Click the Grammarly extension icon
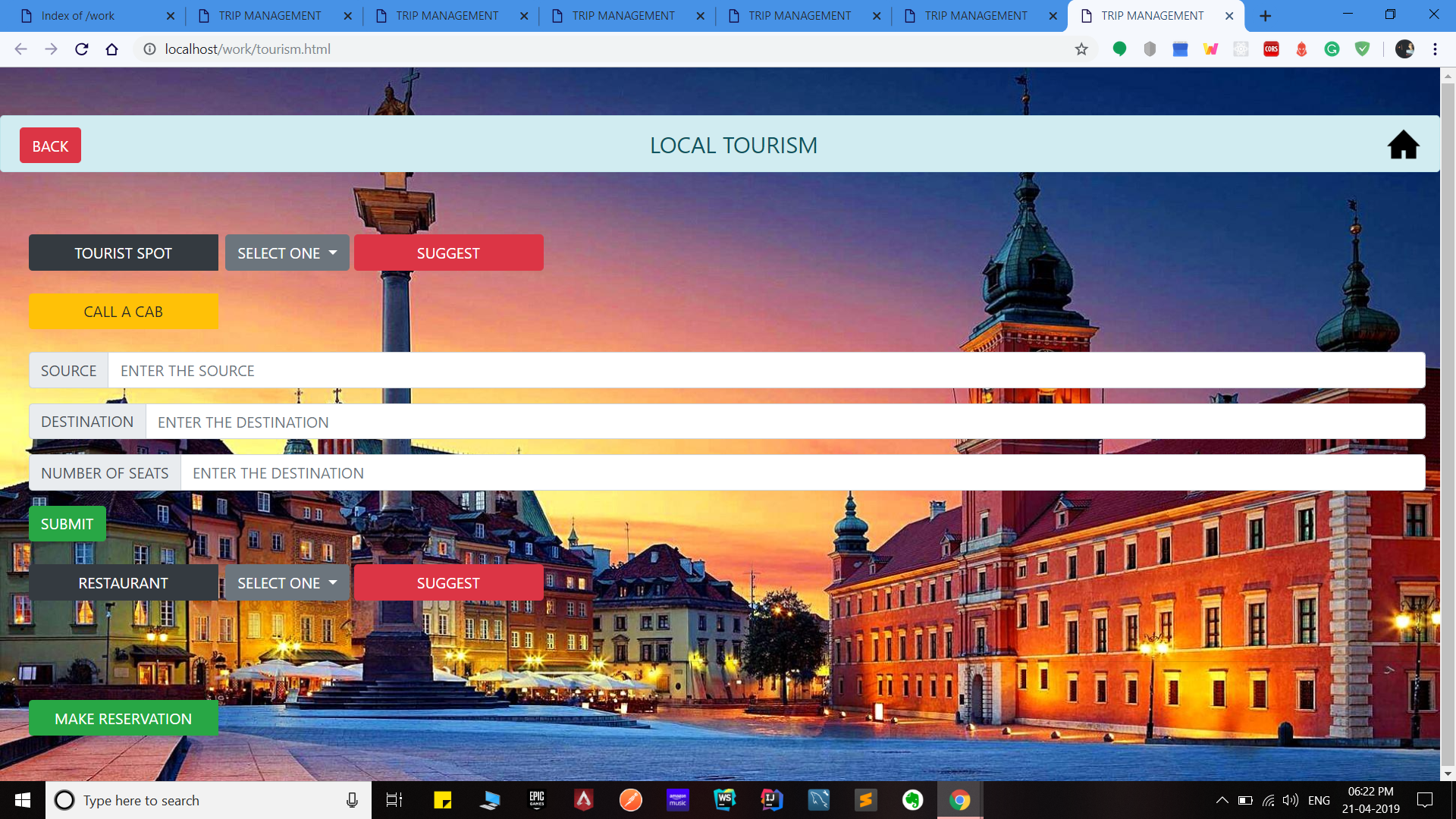The image size is (1456, 819). tap(1332, 49)
